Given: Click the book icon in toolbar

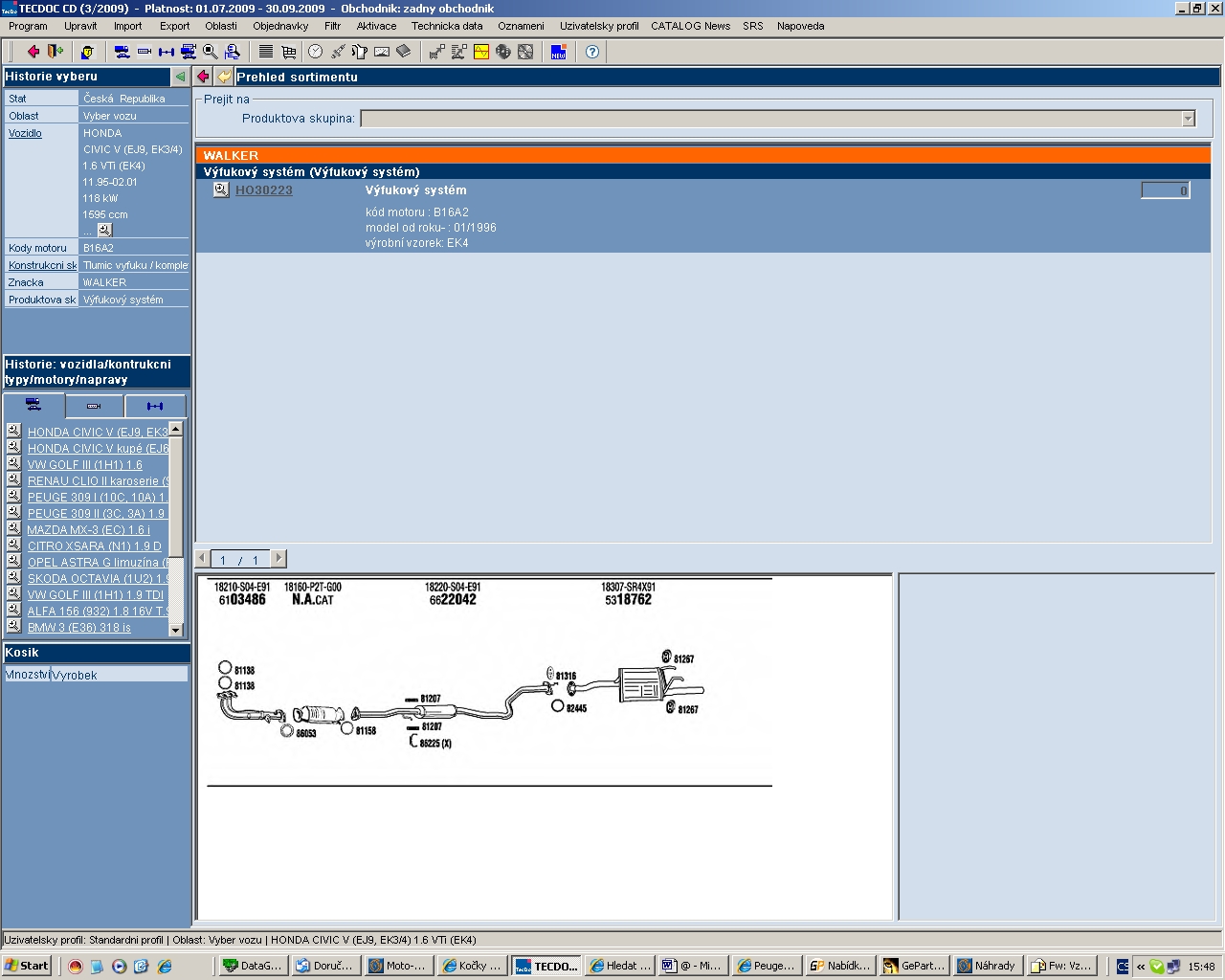Looking at the screenshot, I should 403,52.
